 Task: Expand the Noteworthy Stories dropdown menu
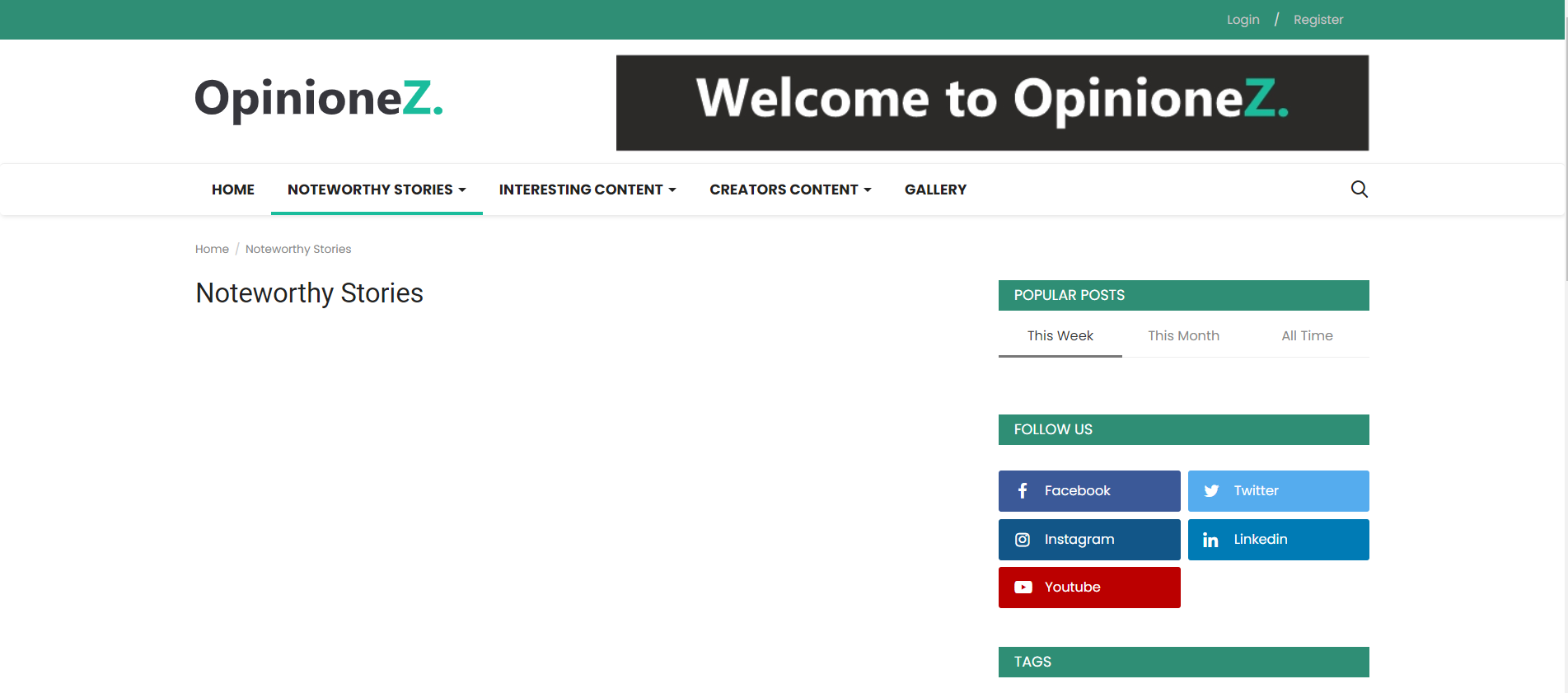(377, 190)
